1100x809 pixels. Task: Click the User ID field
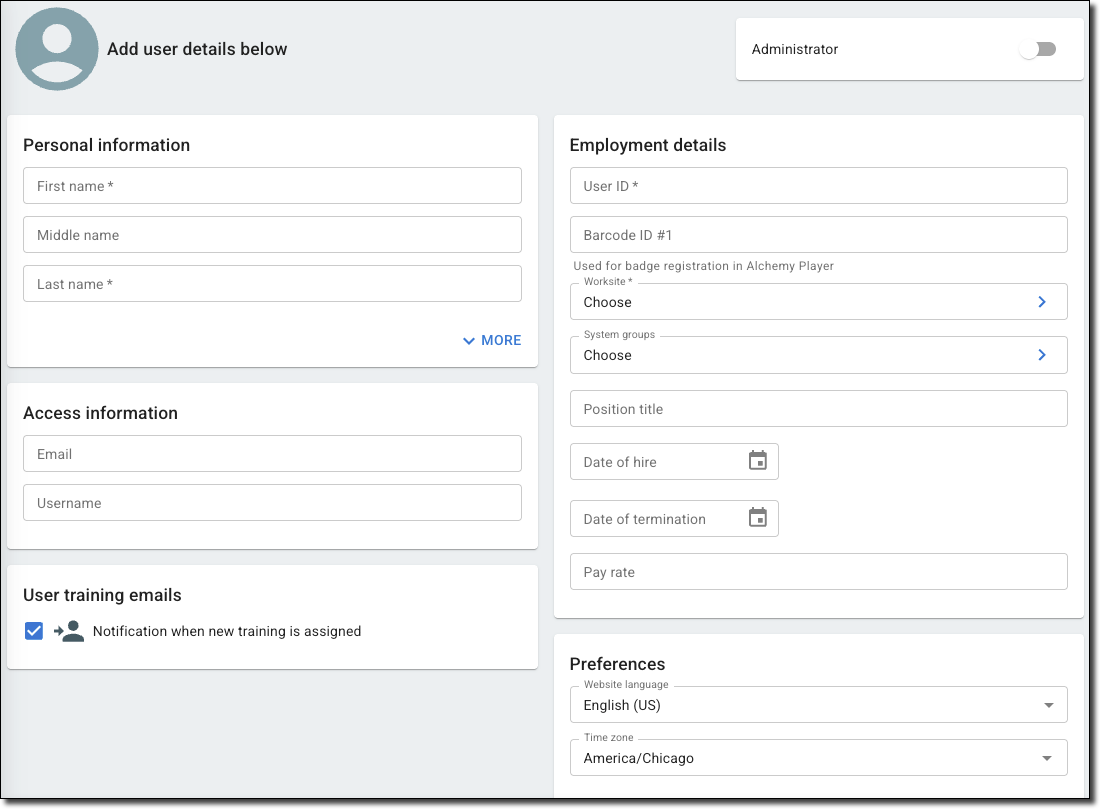pyautogui.click(x=818, y=186)
